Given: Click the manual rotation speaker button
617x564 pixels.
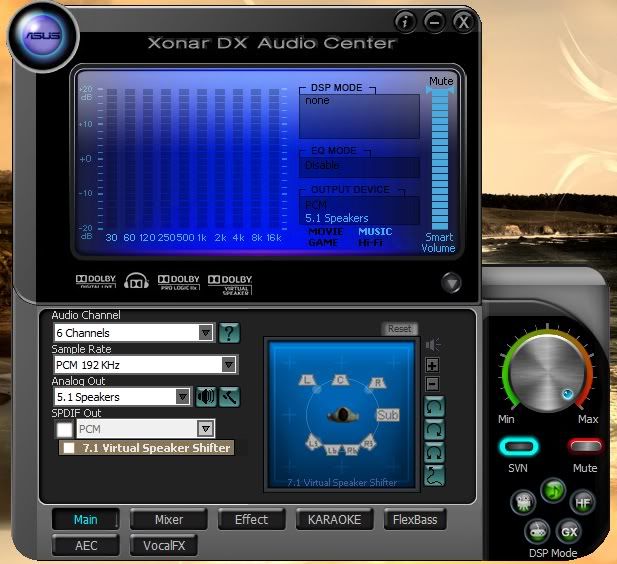Looking at the screenshot, I should pyautogui.click(x=434, y=453).
